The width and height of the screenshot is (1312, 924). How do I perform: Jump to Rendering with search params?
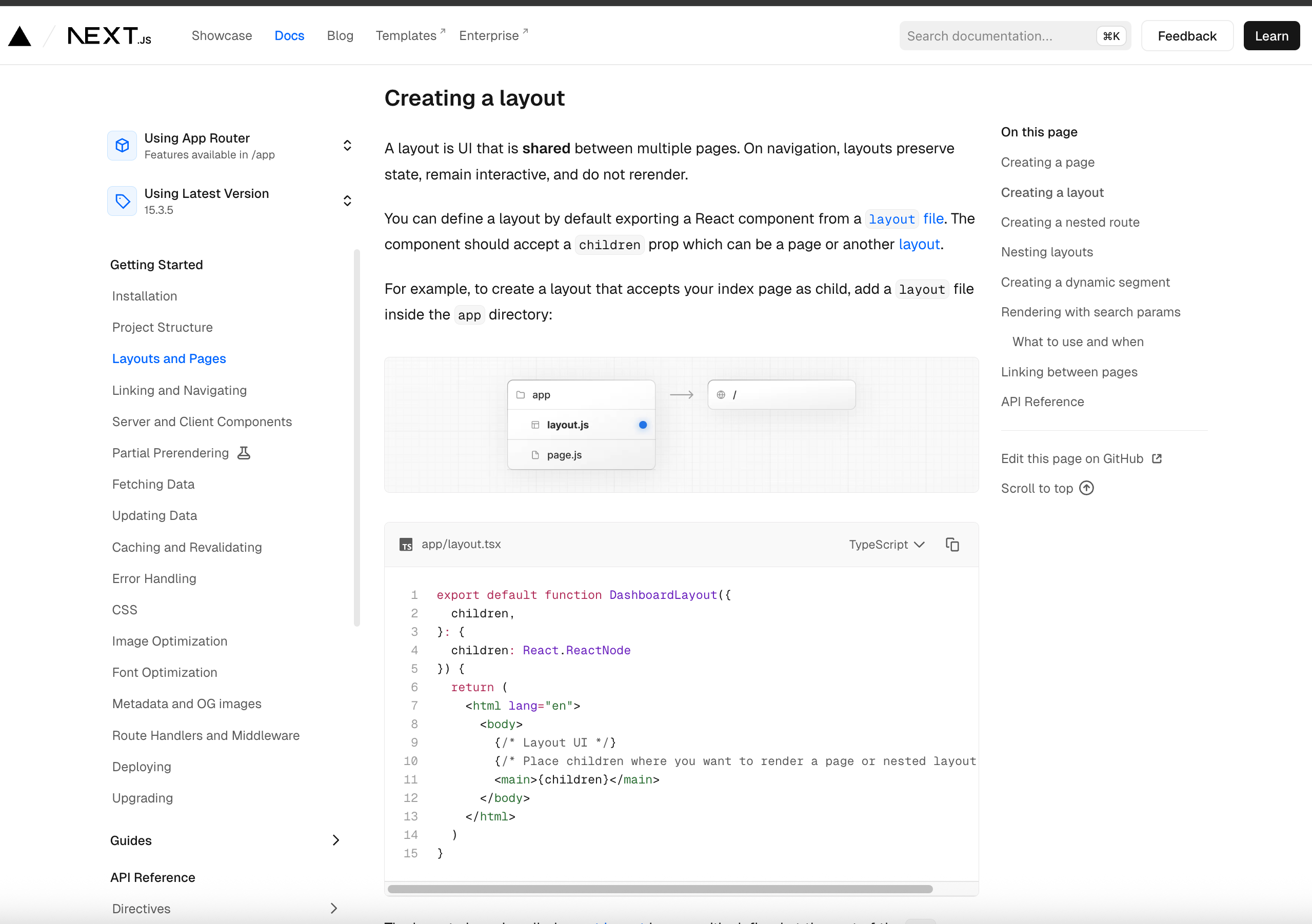click(1090, 312)
